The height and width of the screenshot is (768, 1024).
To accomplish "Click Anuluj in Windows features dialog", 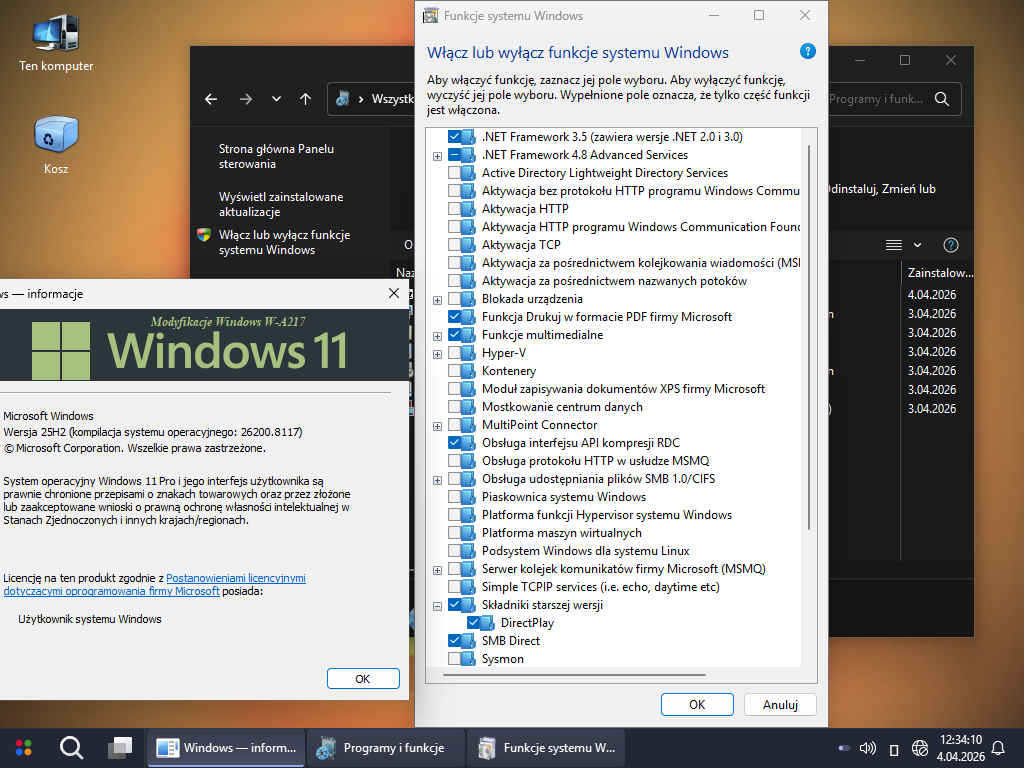I will click(779, 704).
